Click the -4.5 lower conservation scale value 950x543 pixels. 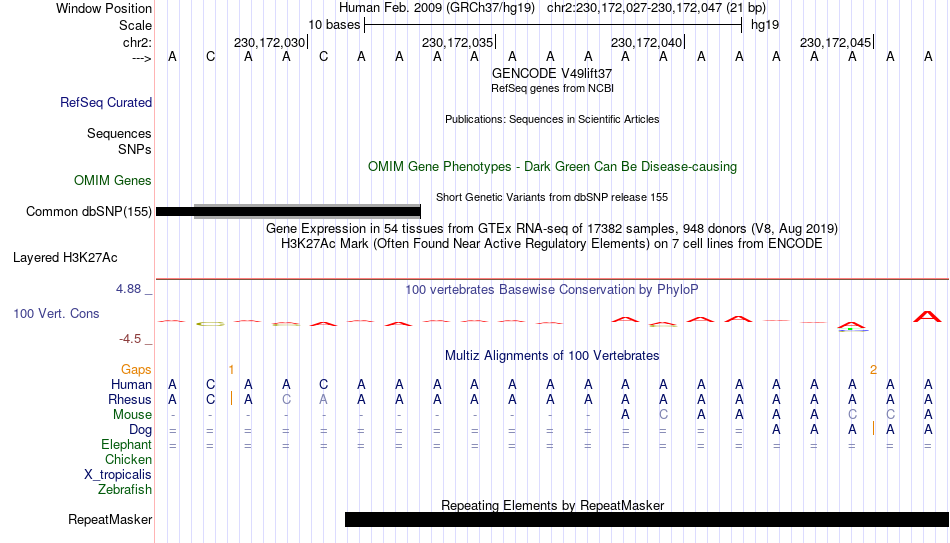(130, 339)
